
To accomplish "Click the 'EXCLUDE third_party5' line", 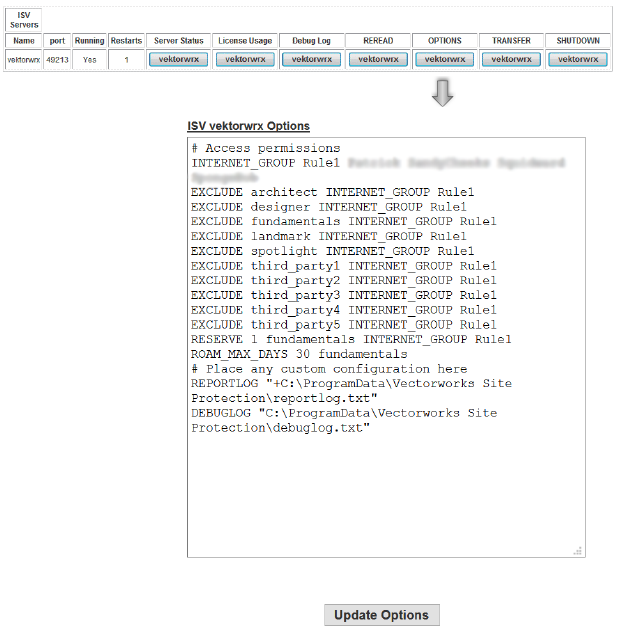I will tap(344, 325).
